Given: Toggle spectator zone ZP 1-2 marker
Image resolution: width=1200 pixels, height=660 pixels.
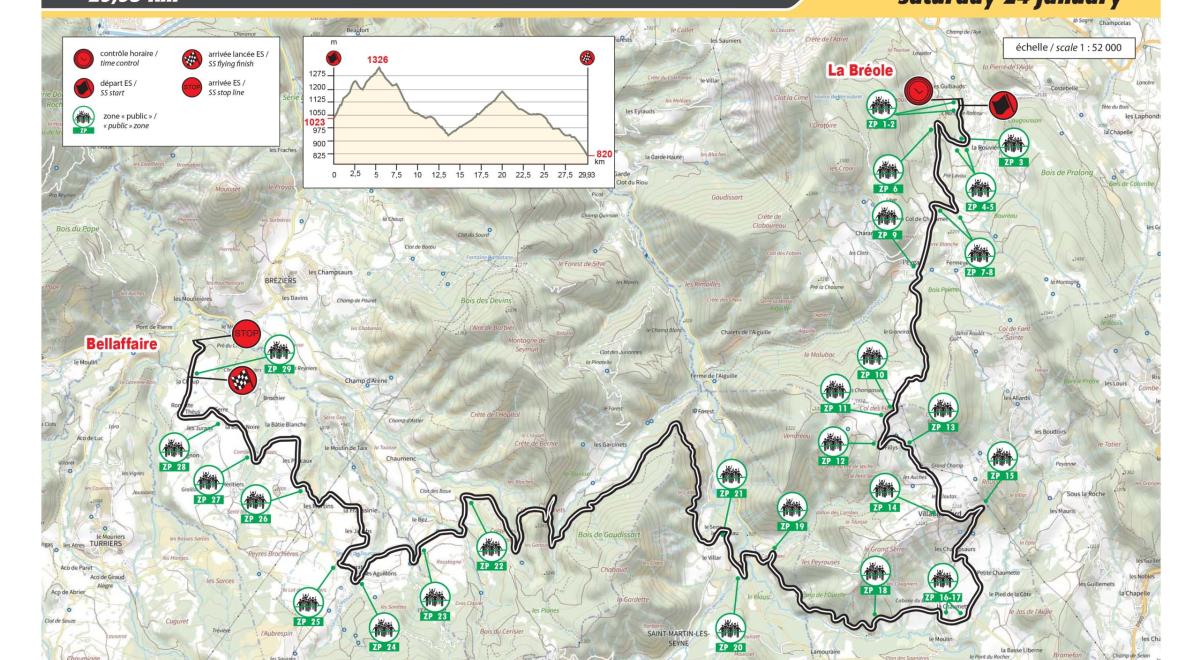Looking at the screenshot, I should coord(880,104).
